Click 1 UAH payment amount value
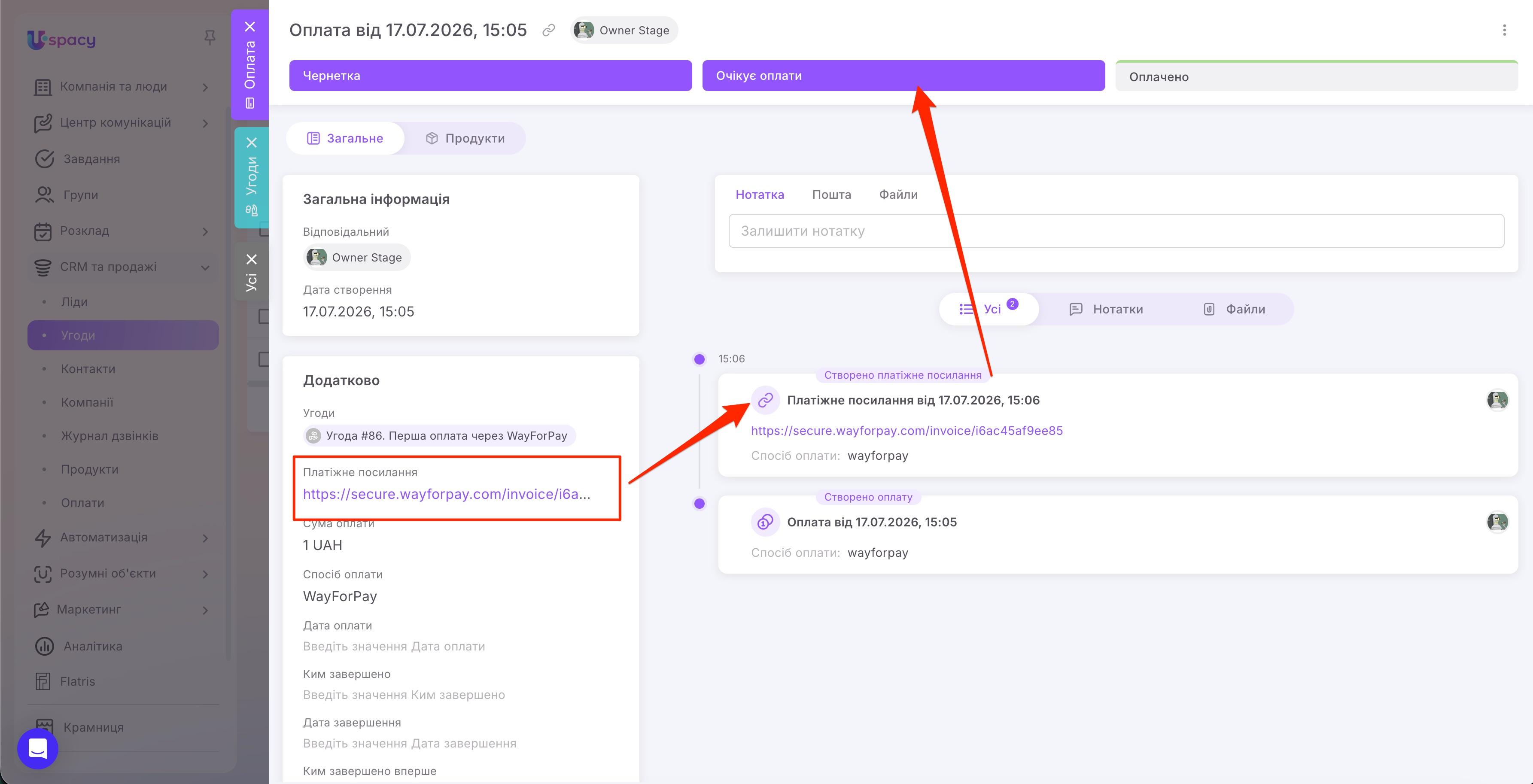Viewport: 1533px width, 784px height. [x=322, y=545]
